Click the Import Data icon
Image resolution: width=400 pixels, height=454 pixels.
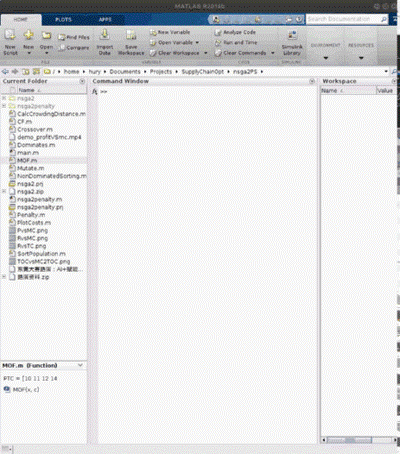click(x=104, y=35)
